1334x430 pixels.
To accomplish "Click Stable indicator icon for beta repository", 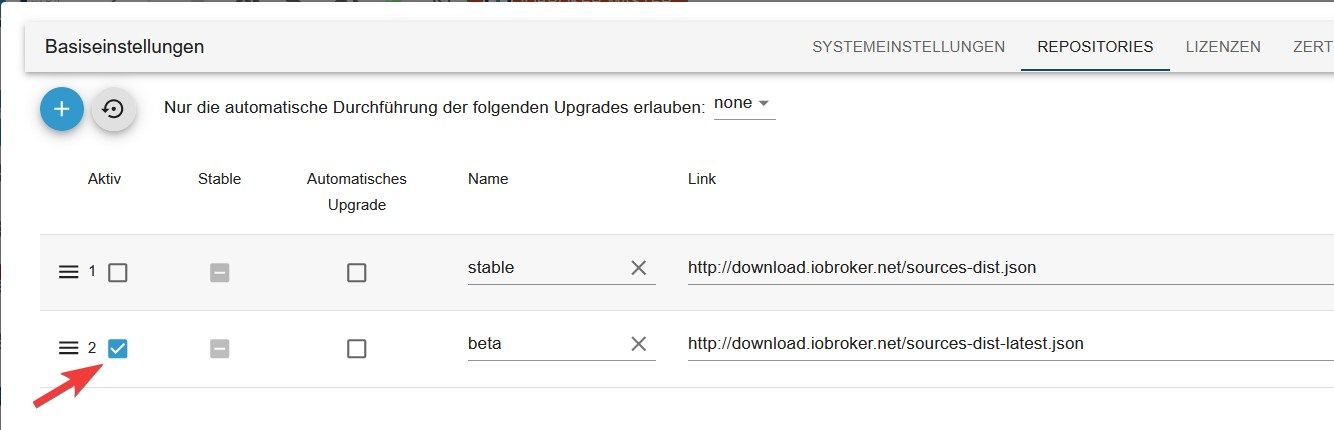I will pyautogui.click(x=220, y=348).
